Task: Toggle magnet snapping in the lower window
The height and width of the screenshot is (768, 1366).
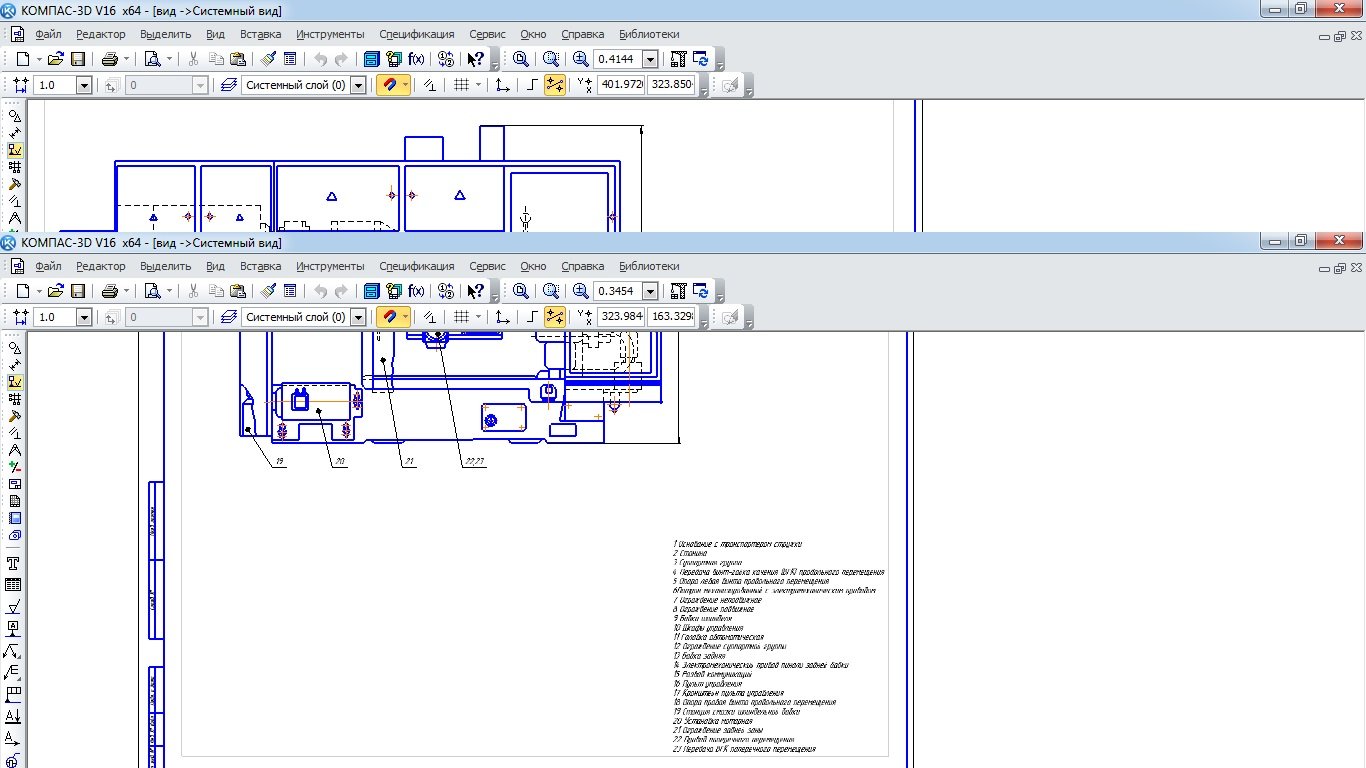Action: 391,317
